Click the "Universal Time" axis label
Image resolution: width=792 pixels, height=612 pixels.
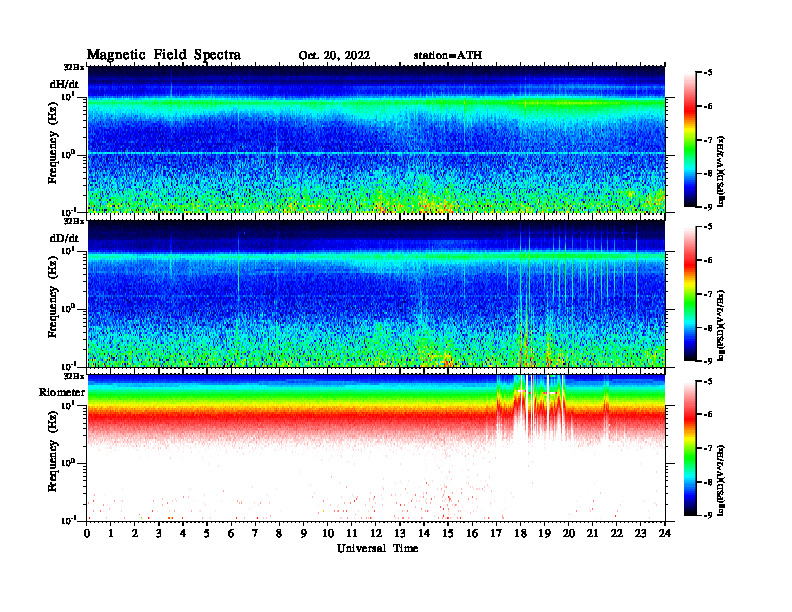[377, 548]
